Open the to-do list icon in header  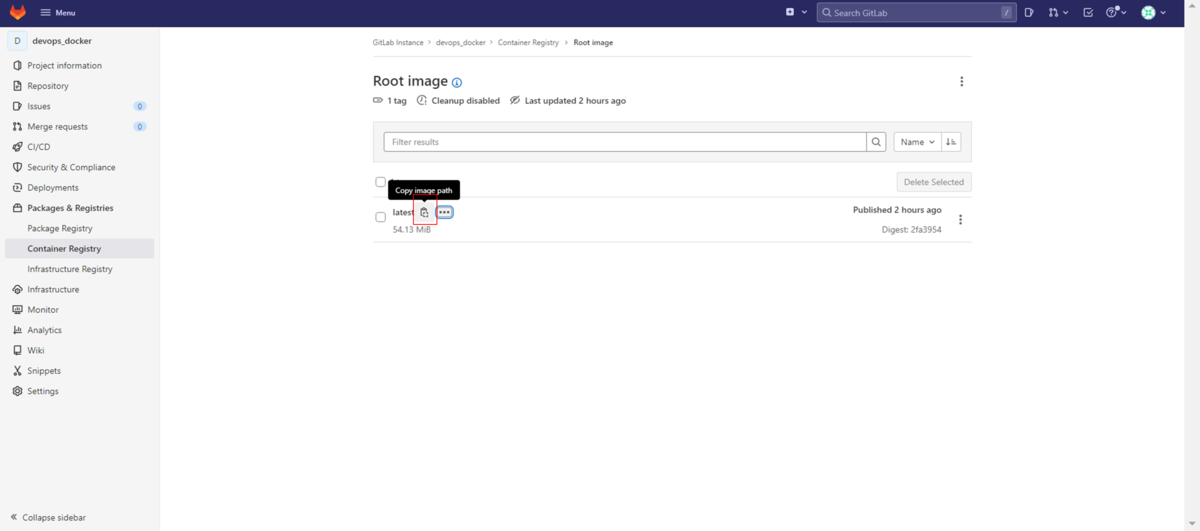click(1088, 13)
